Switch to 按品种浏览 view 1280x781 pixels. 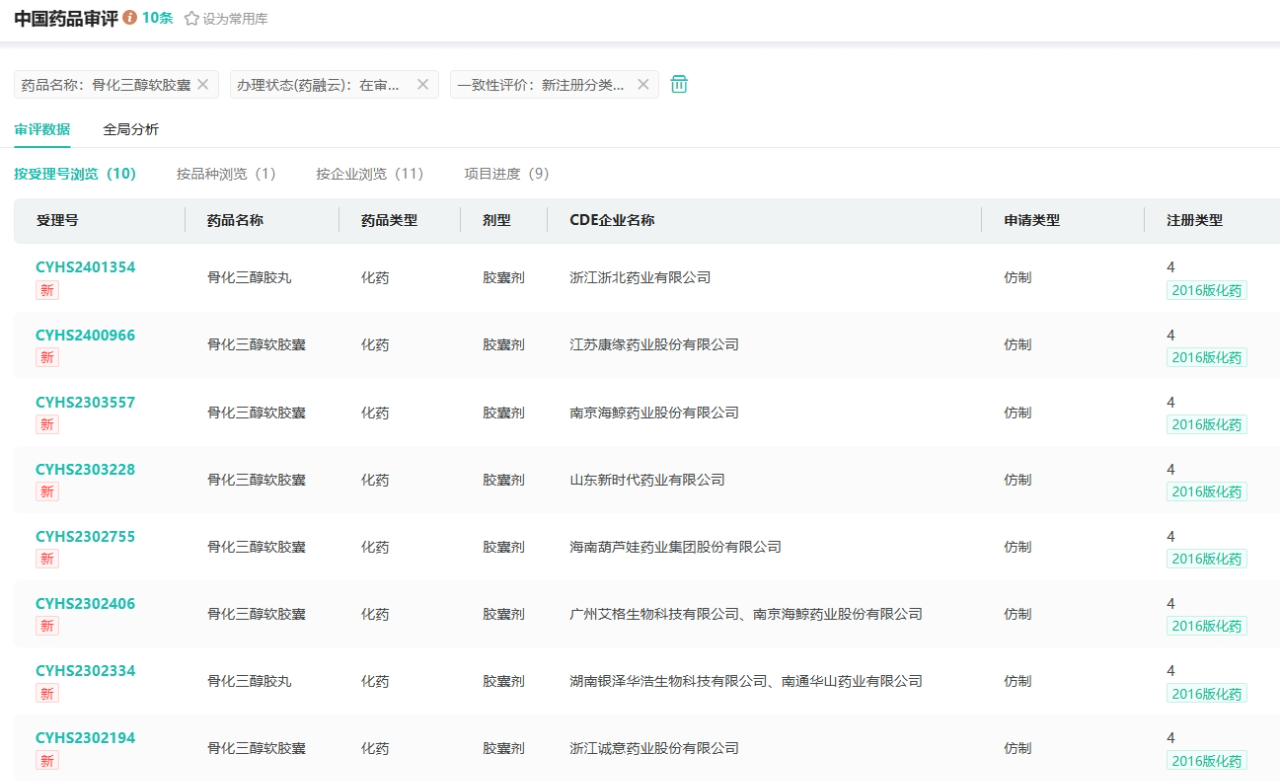coord(226,174)
